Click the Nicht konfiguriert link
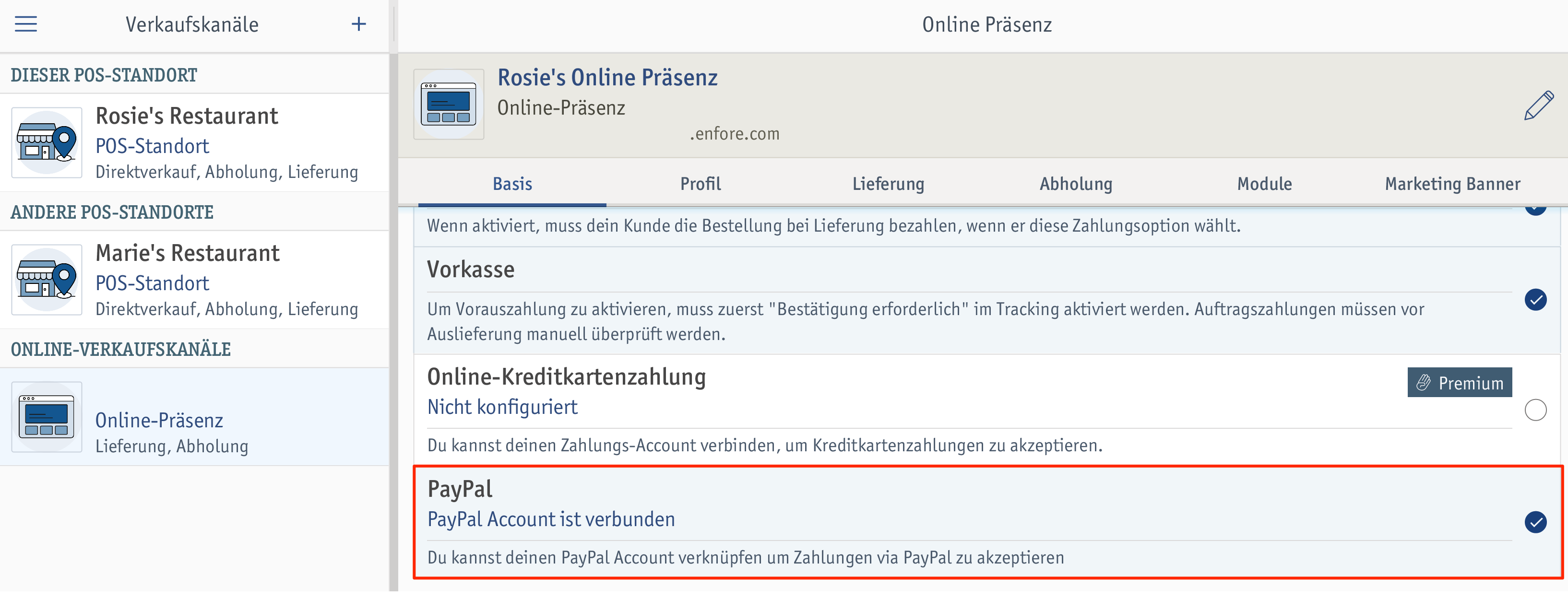The height and width of the screenshot is (611, 1568). [502, 407]
